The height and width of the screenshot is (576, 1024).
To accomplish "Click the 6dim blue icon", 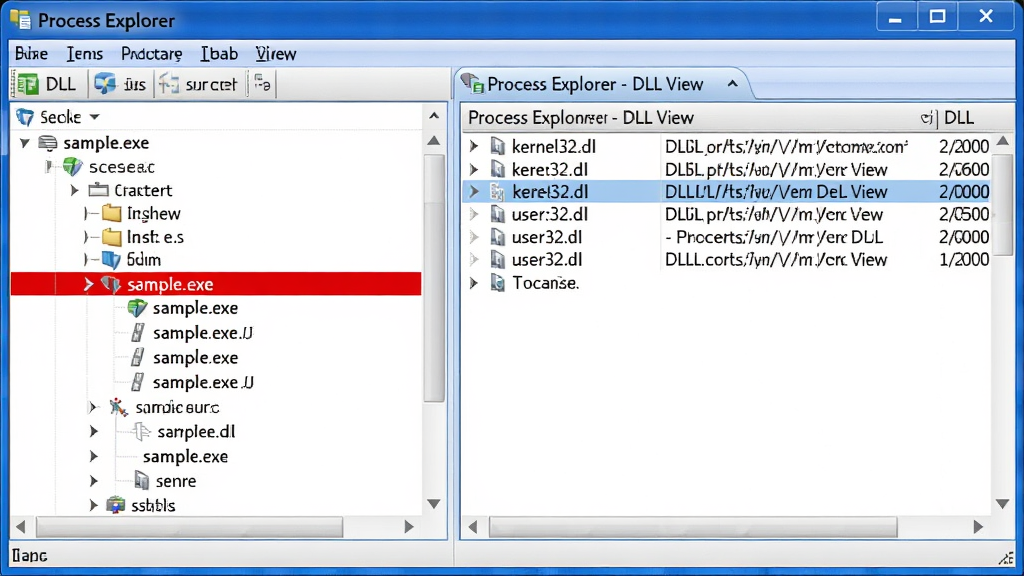I will (x=111, y=260).
